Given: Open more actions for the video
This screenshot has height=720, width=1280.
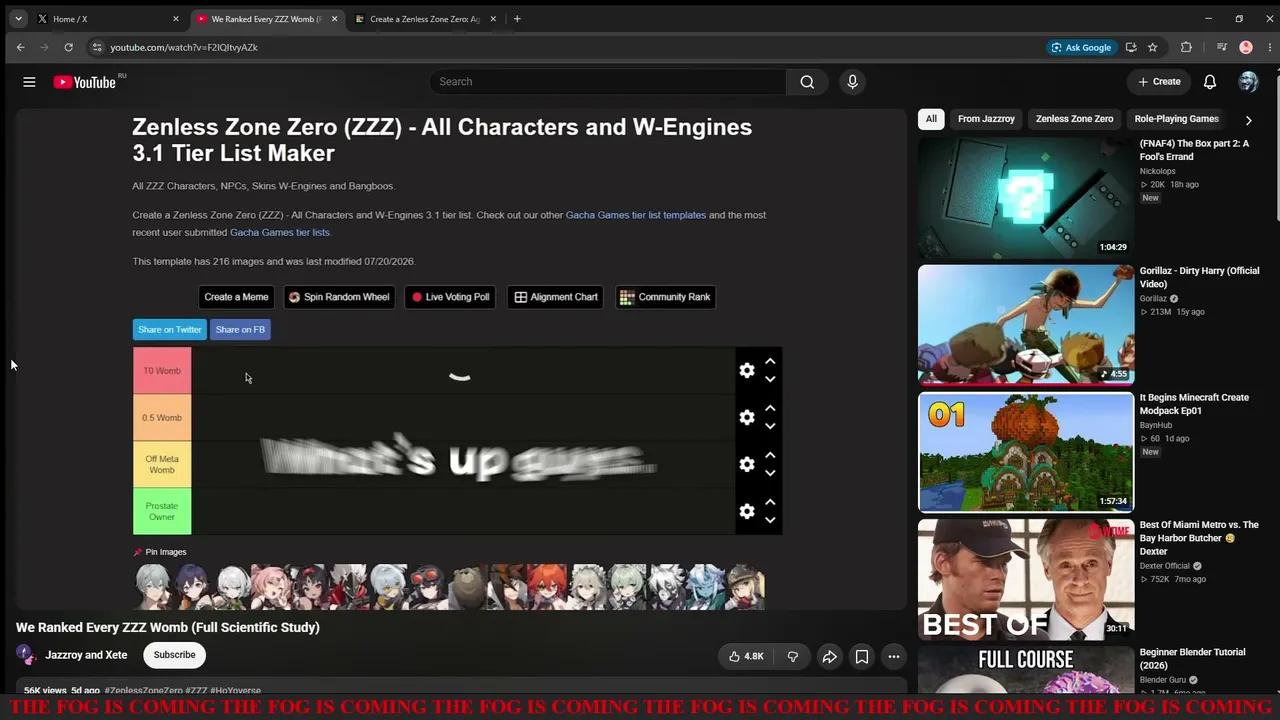Looking at the screenshot, I should click(894, 657).
